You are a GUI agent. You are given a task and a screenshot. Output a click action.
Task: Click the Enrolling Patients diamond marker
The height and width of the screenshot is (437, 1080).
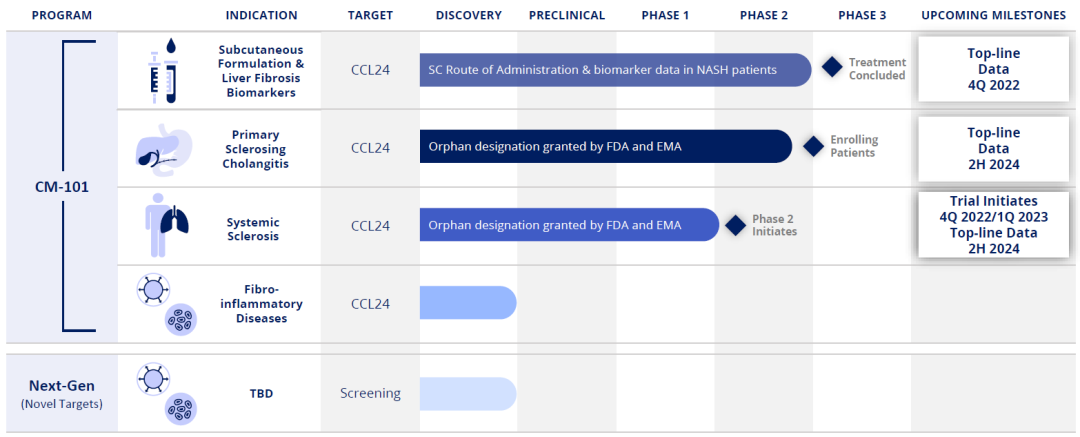pos(813,146)
